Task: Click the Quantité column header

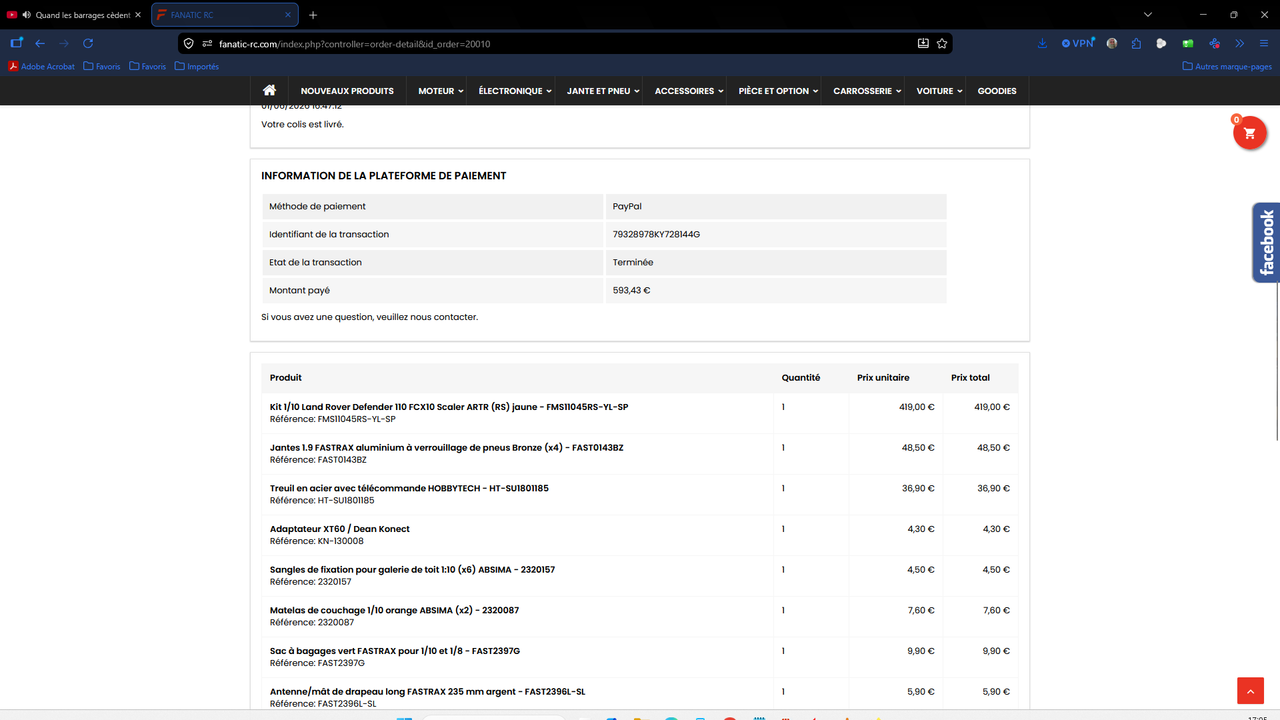Action: [x=801, y=378]
